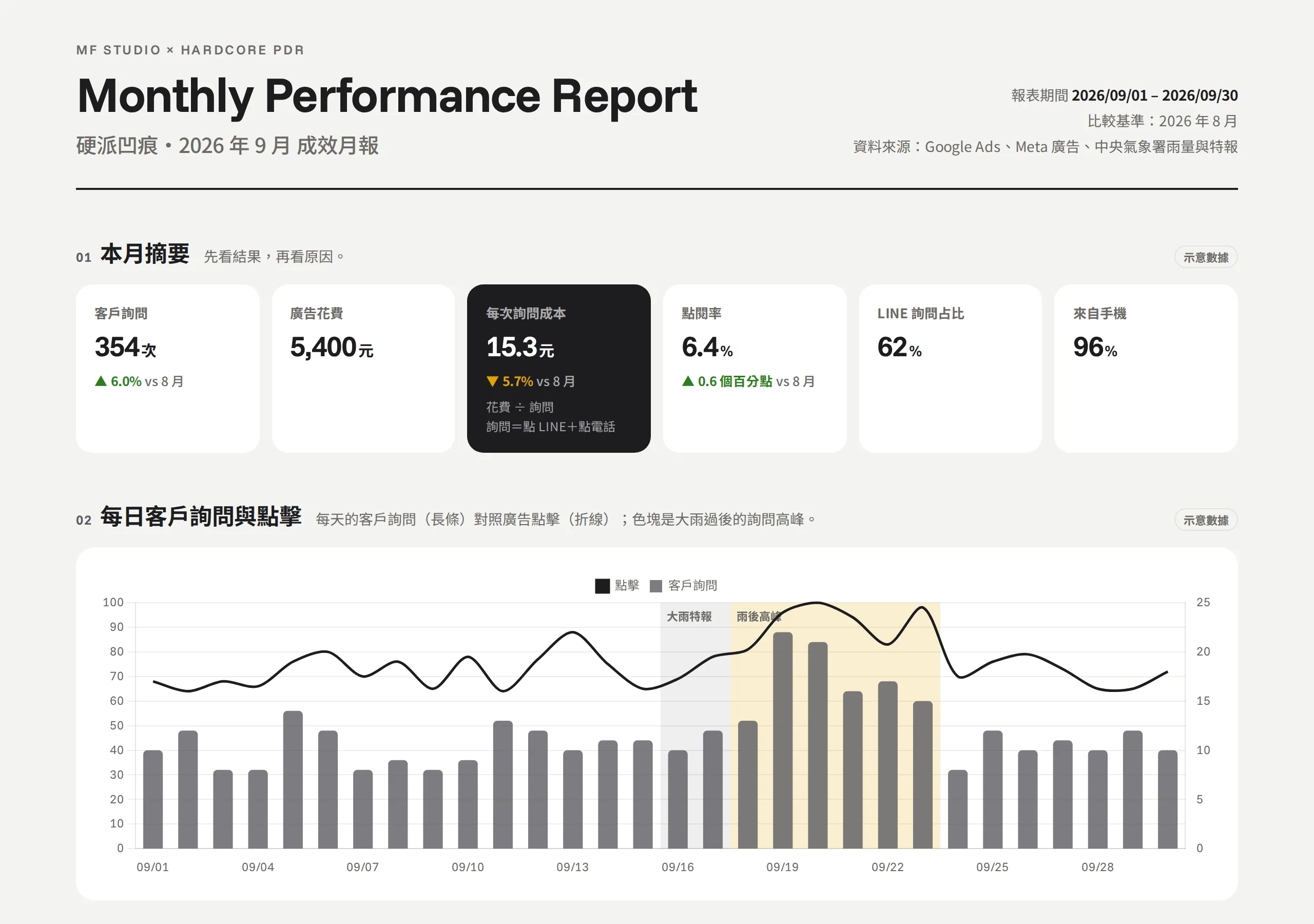Select the 廣告花費 5,400 元 card
The width and height of the screenshot is (1314, 924).
(363, 369)
